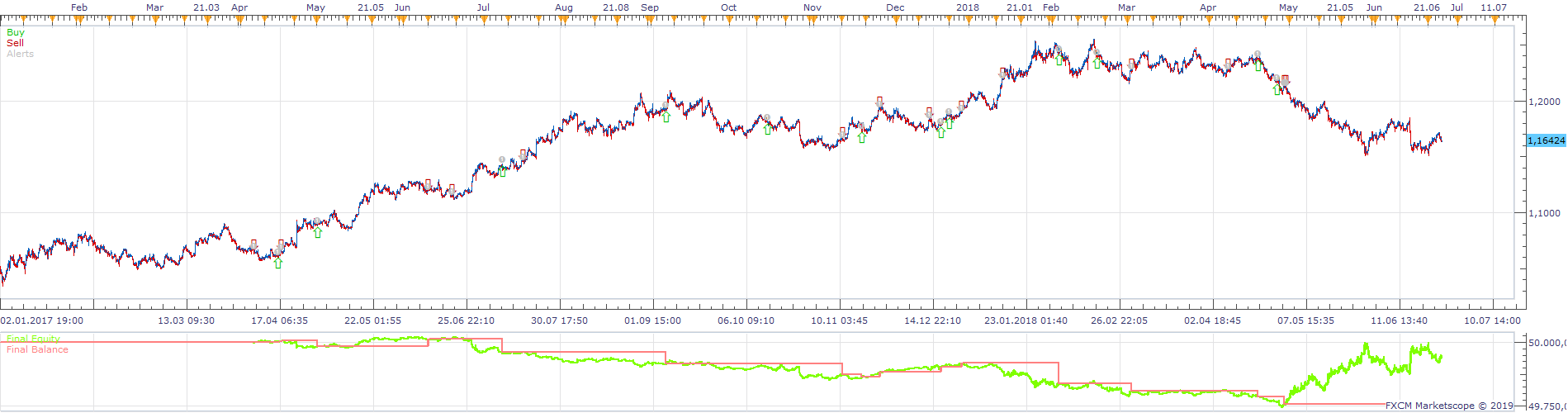Click the green buy arrow in July 2017
This screenshot has height=413, width=1568.
click(x=502, y=172)
